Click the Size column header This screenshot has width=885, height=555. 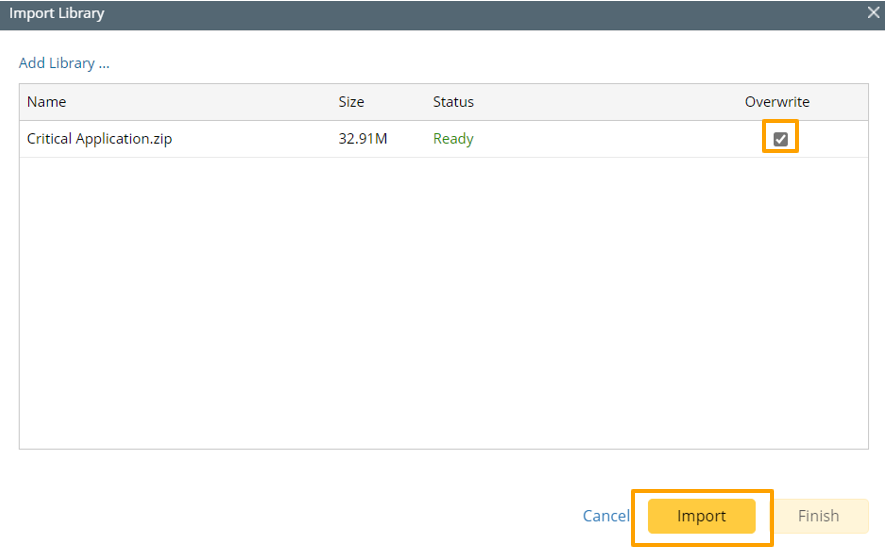pos(351,102)
